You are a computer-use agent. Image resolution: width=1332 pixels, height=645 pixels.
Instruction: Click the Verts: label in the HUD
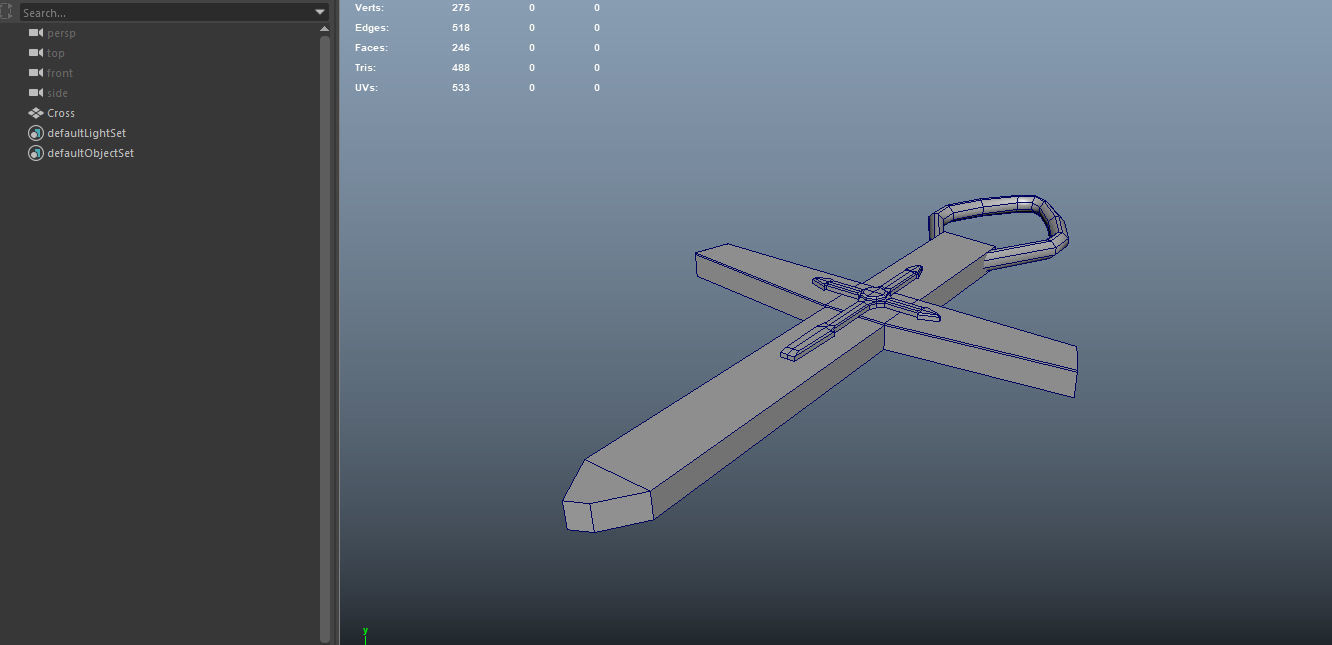pos(370,8)
